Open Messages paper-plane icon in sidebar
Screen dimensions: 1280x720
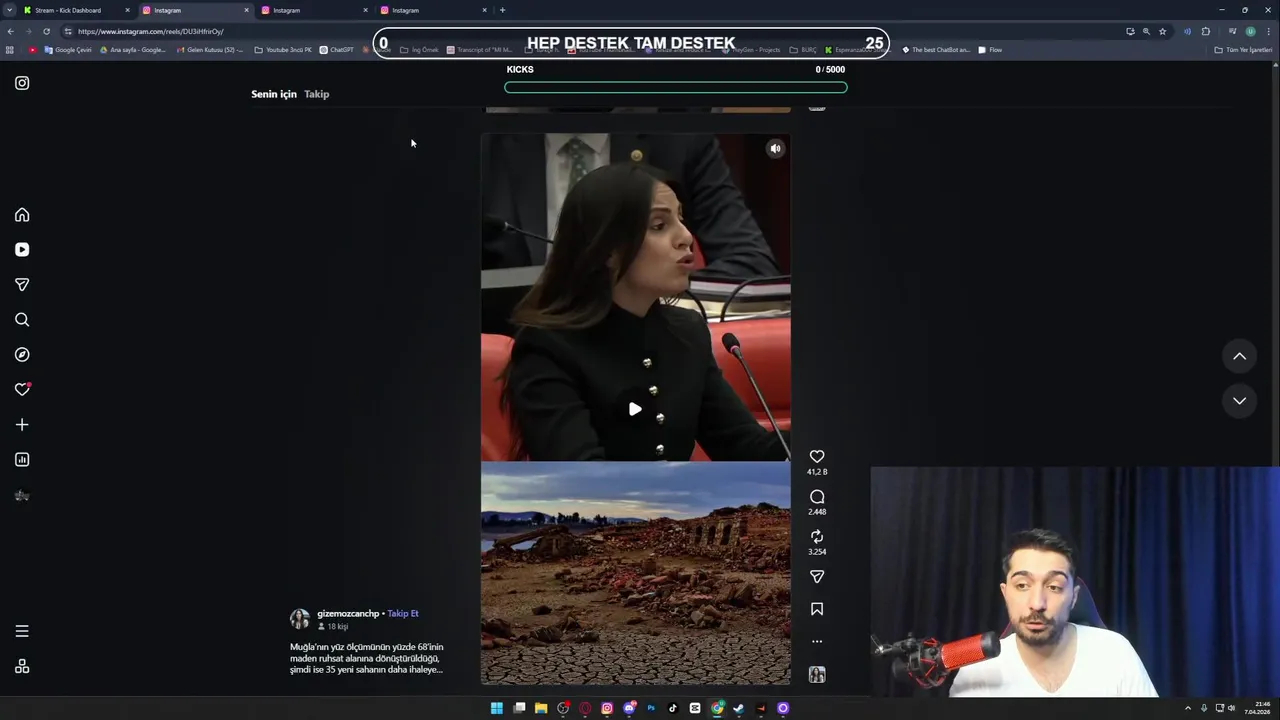click(22, 285)
